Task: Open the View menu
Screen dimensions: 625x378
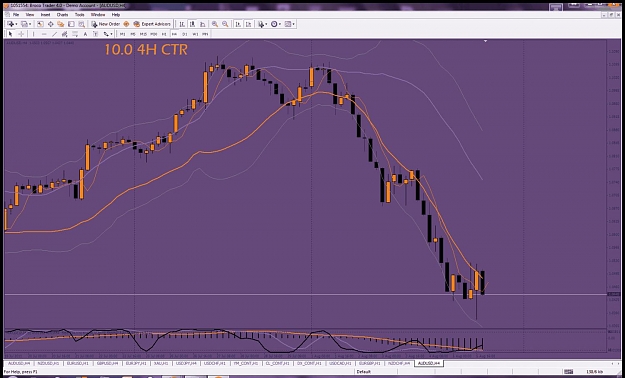Action: pyautogui.click(x=30, y=14)
